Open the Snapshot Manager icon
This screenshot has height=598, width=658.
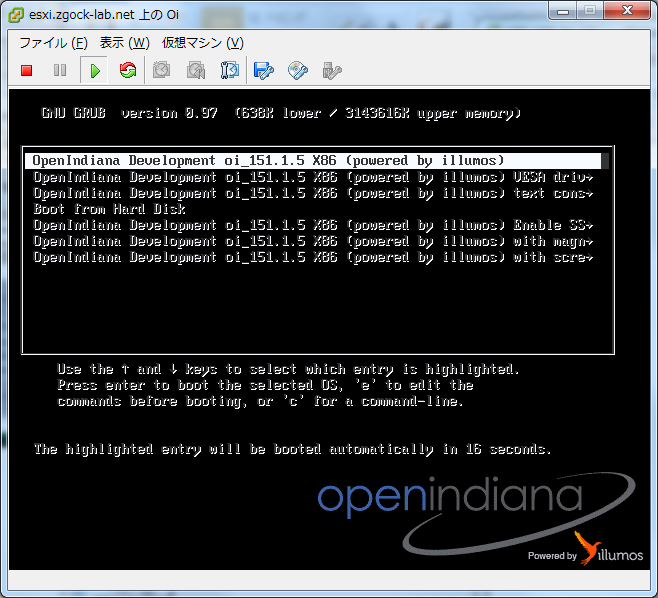230,70
